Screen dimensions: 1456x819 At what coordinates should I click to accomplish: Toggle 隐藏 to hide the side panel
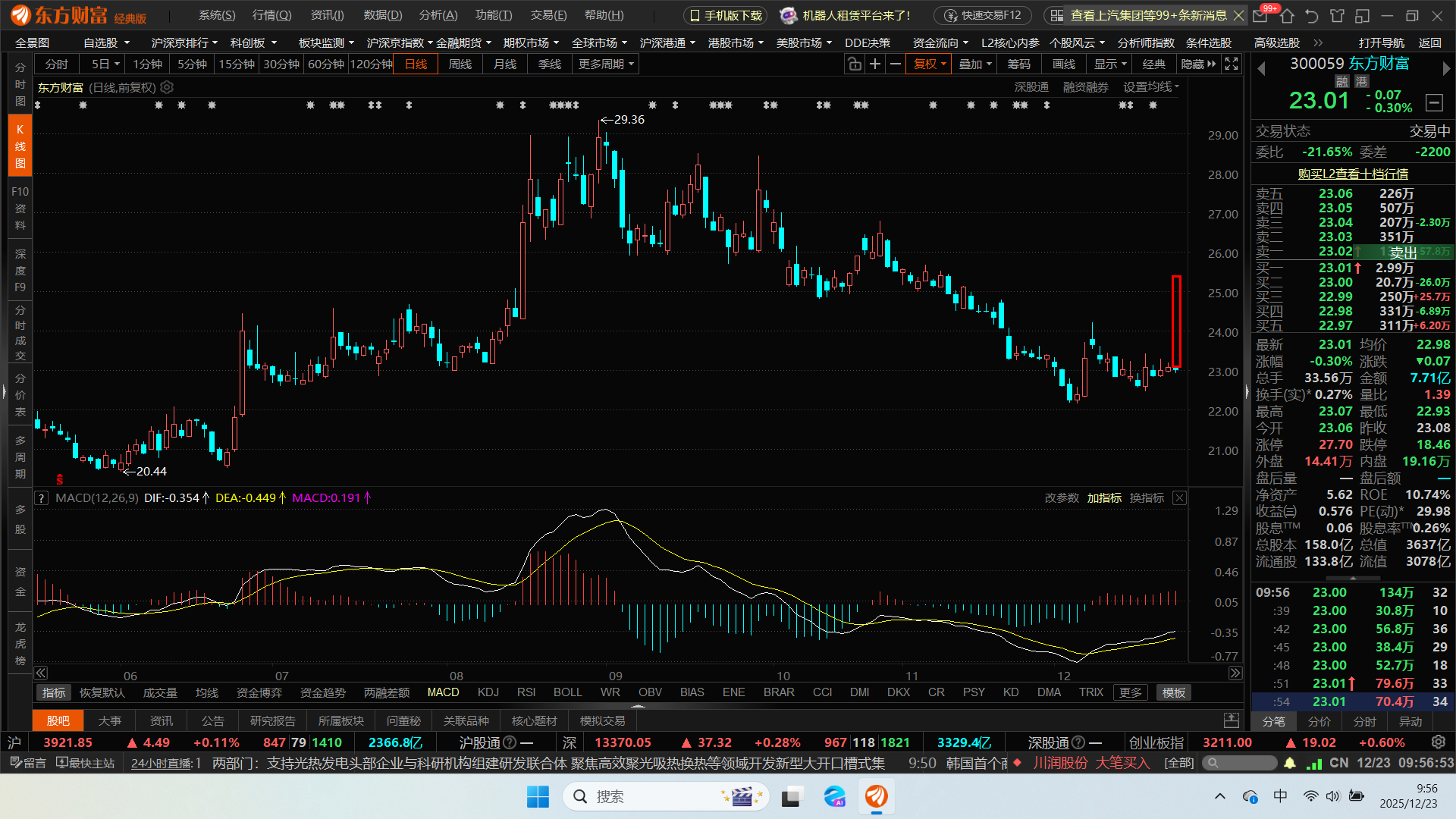click(1197, 64)
